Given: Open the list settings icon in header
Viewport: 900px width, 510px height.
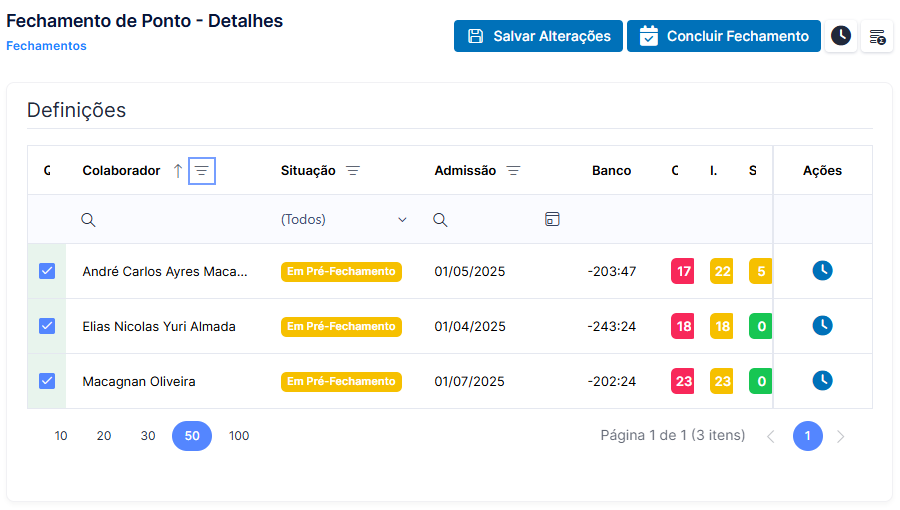Looking at the screenshot, I should 877,36.
